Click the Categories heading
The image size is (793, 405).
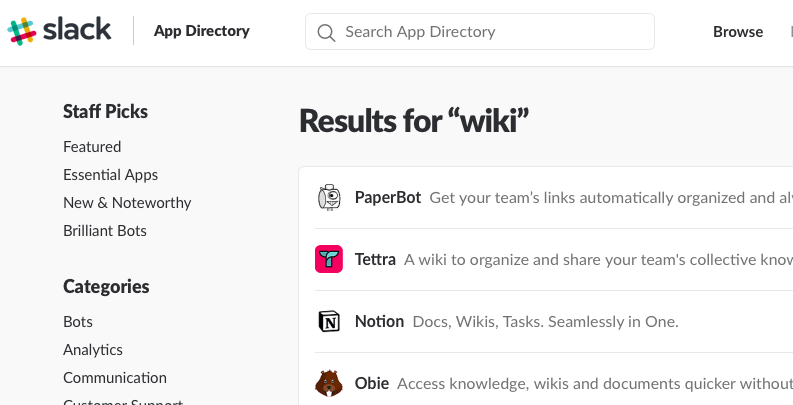point(106,287)
